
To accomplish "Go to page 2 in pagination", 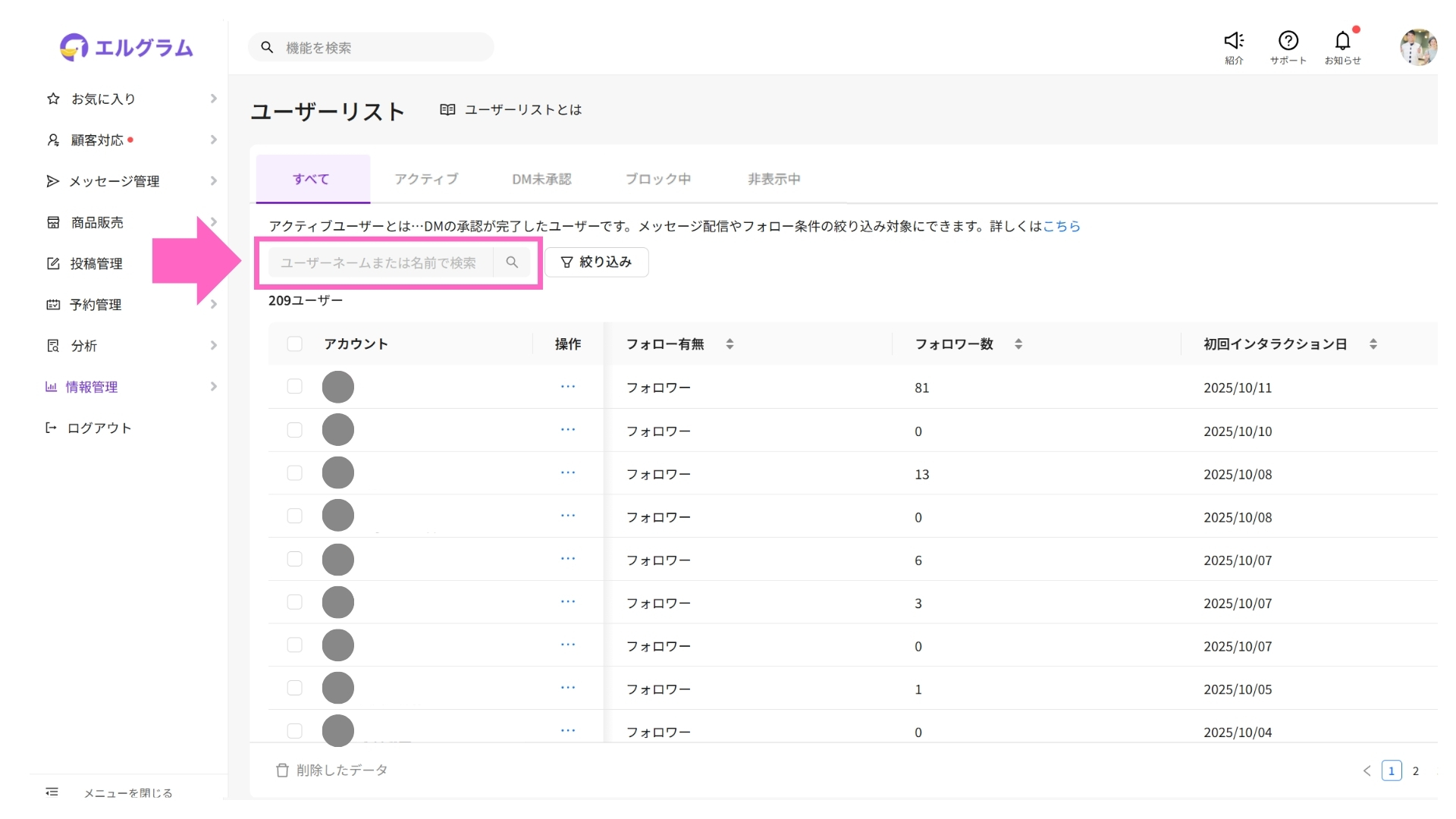I will point(1415,771).
